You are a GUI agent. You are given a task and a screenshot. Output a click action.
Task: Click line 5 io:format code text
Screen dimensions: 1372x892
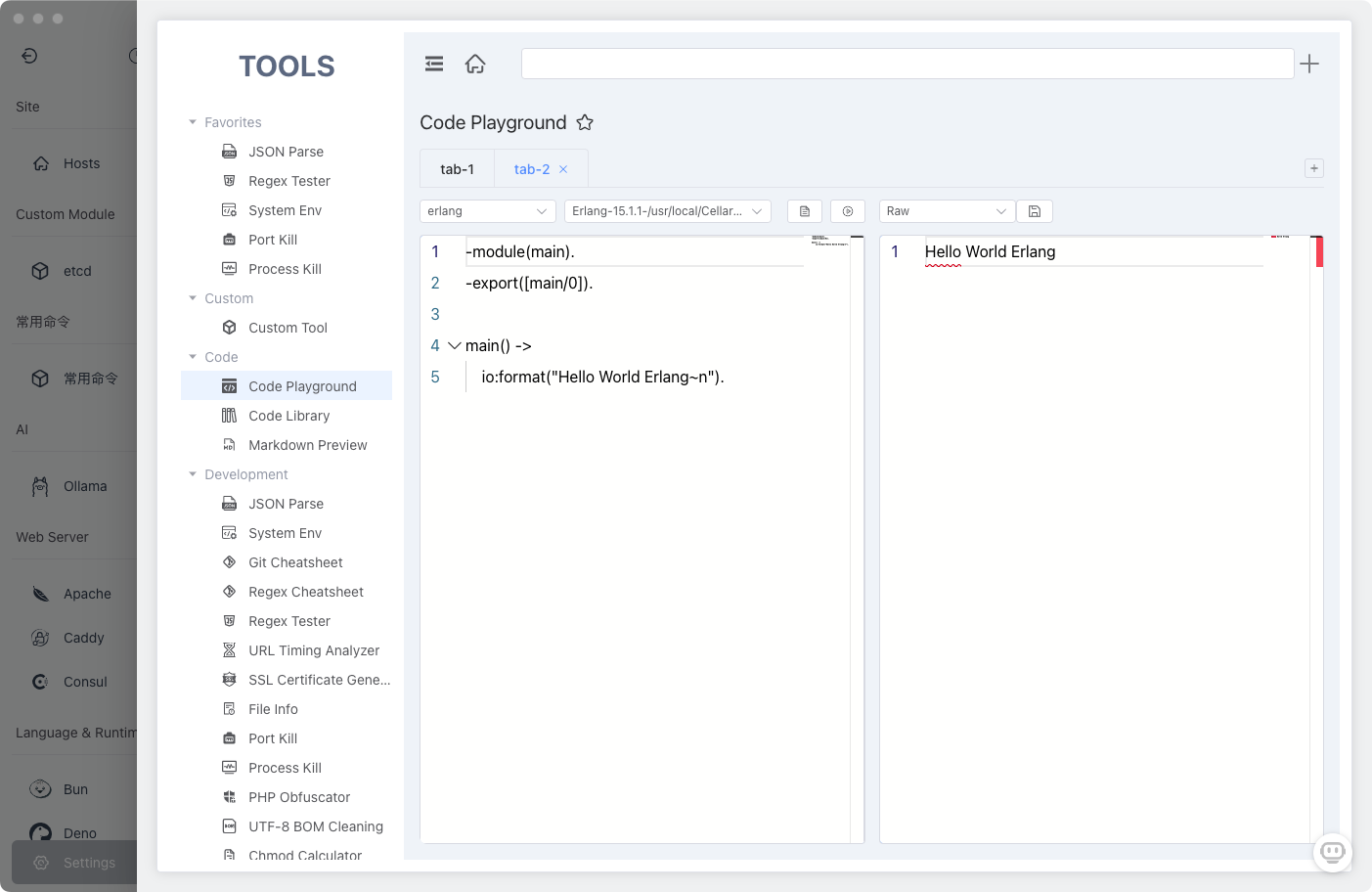602,377
